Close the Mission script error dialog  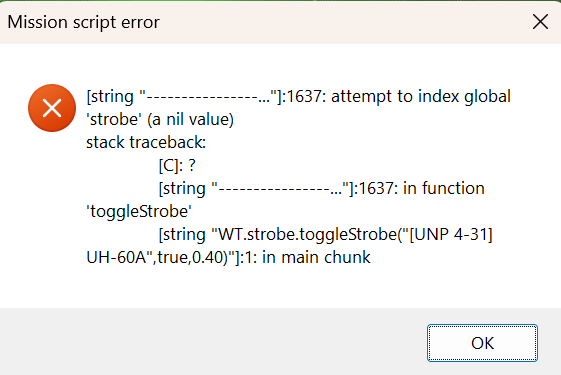540,22
